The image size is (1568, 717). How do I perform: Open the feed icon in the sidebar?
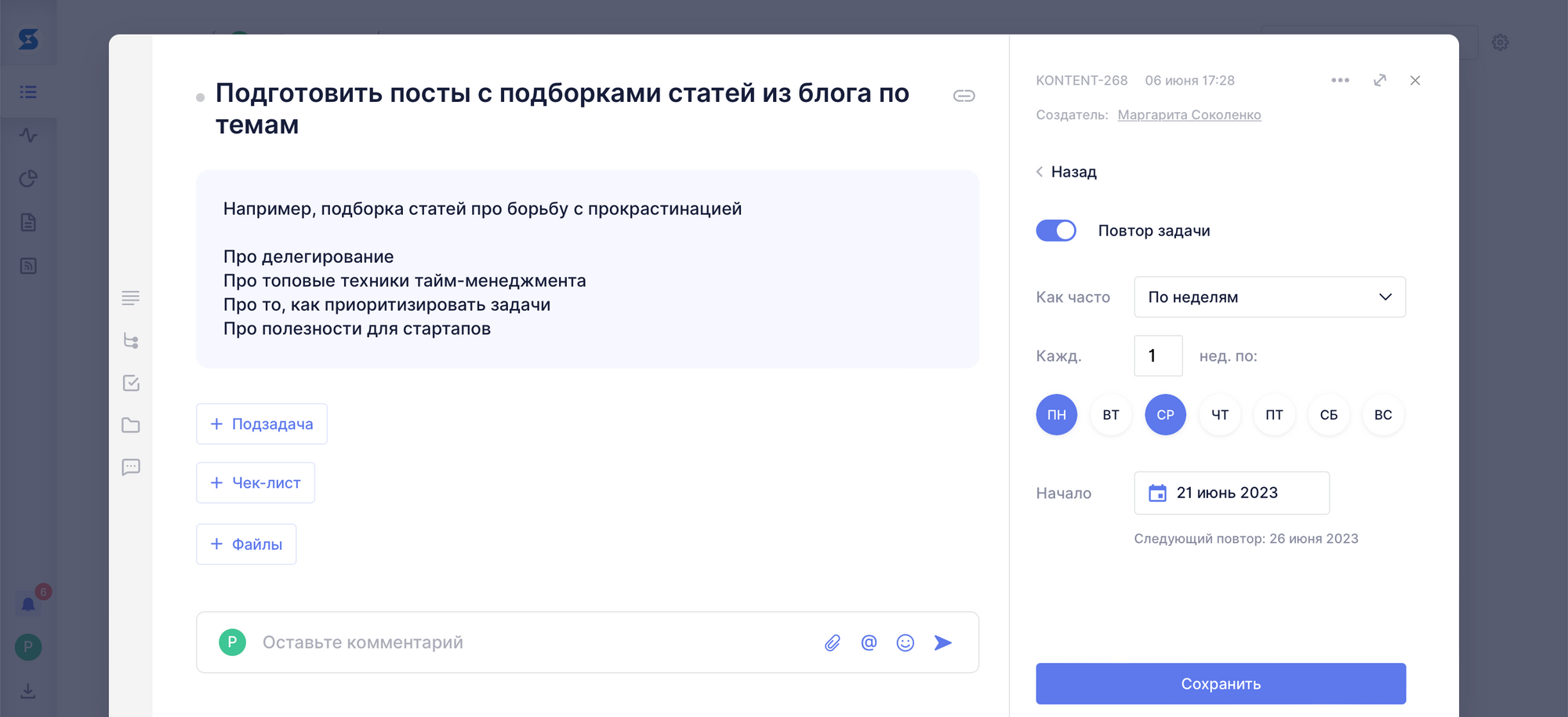[x=28, y=266]
